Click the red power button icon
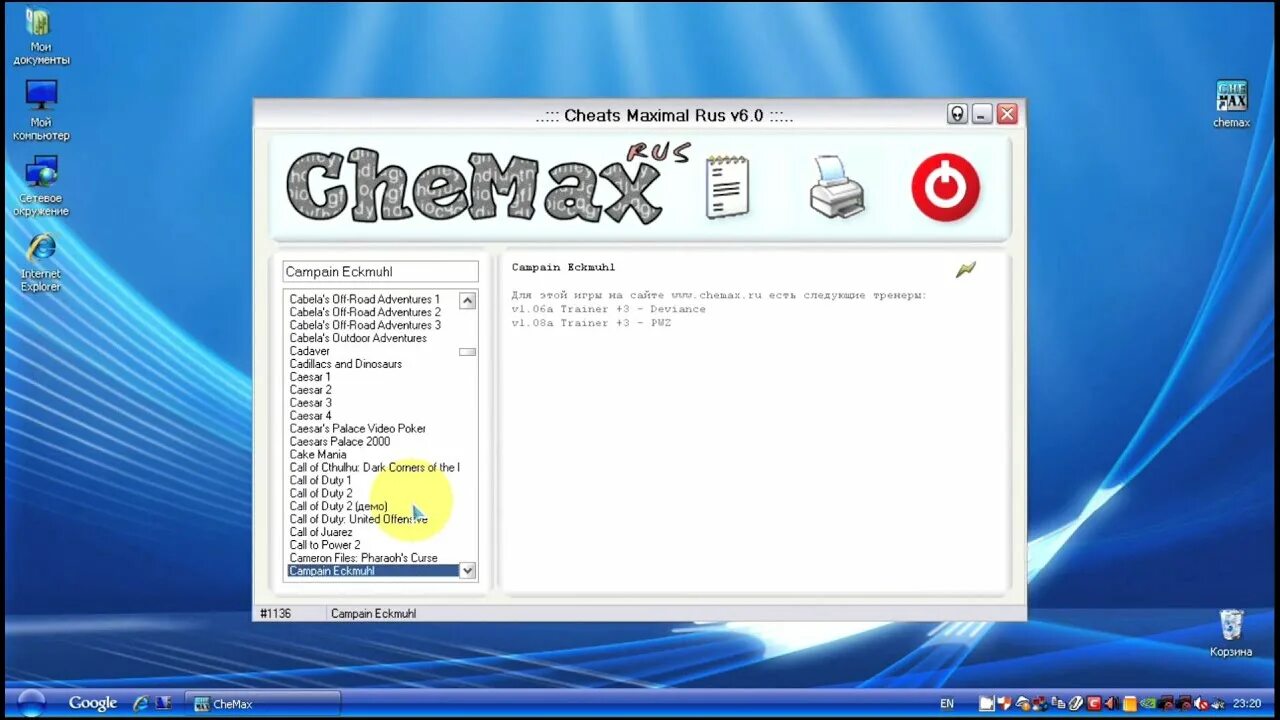 [945, 187]
